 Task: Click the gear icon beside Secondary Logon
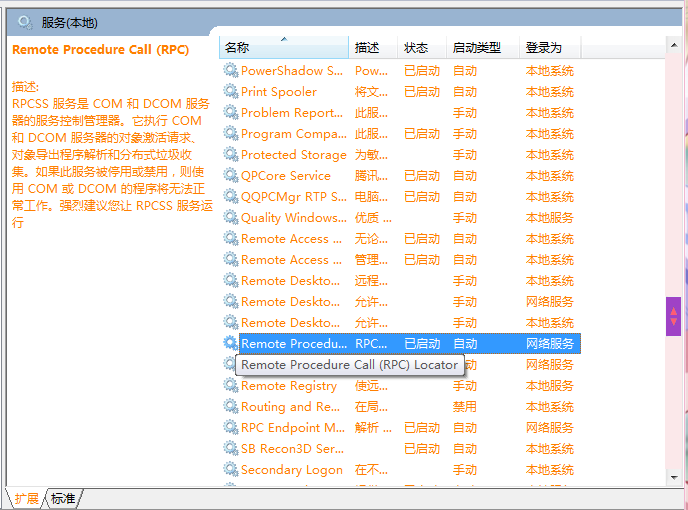(230, 470)
